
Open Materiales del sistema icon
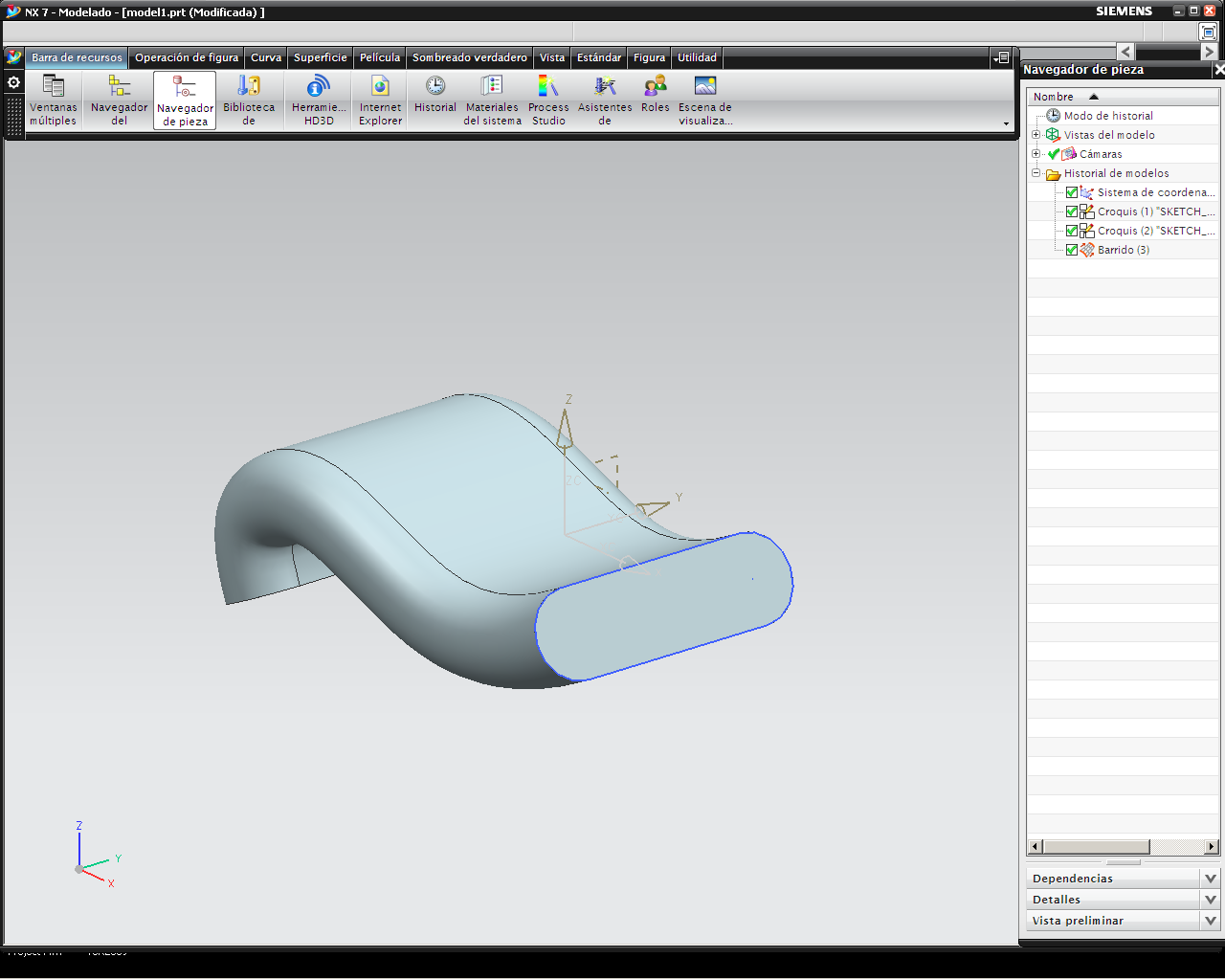492,100
